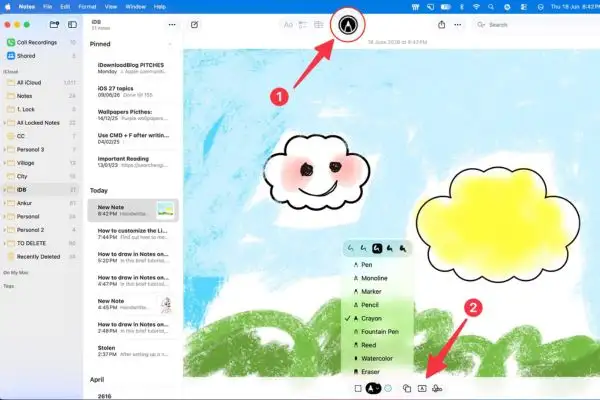
Task: Open the File menu
Action: click(47, 7)
